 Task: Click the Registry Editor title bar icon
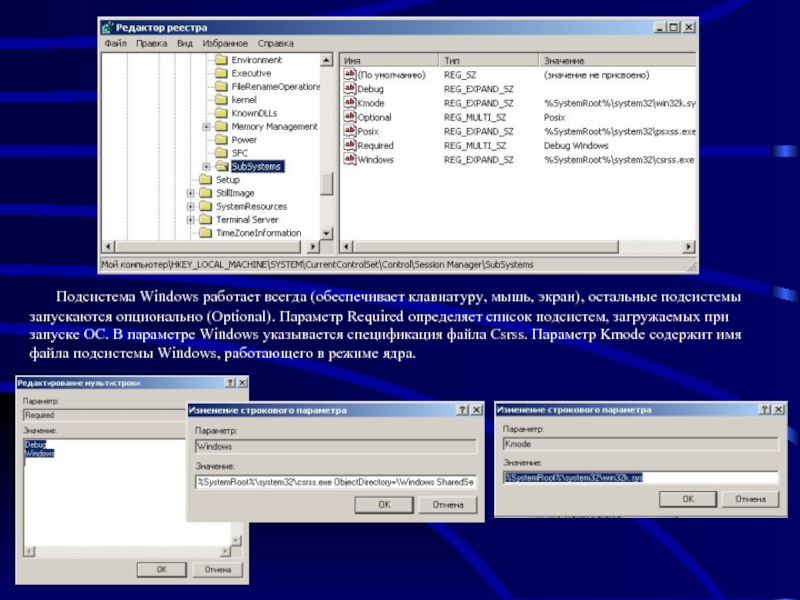click(107, 28)
